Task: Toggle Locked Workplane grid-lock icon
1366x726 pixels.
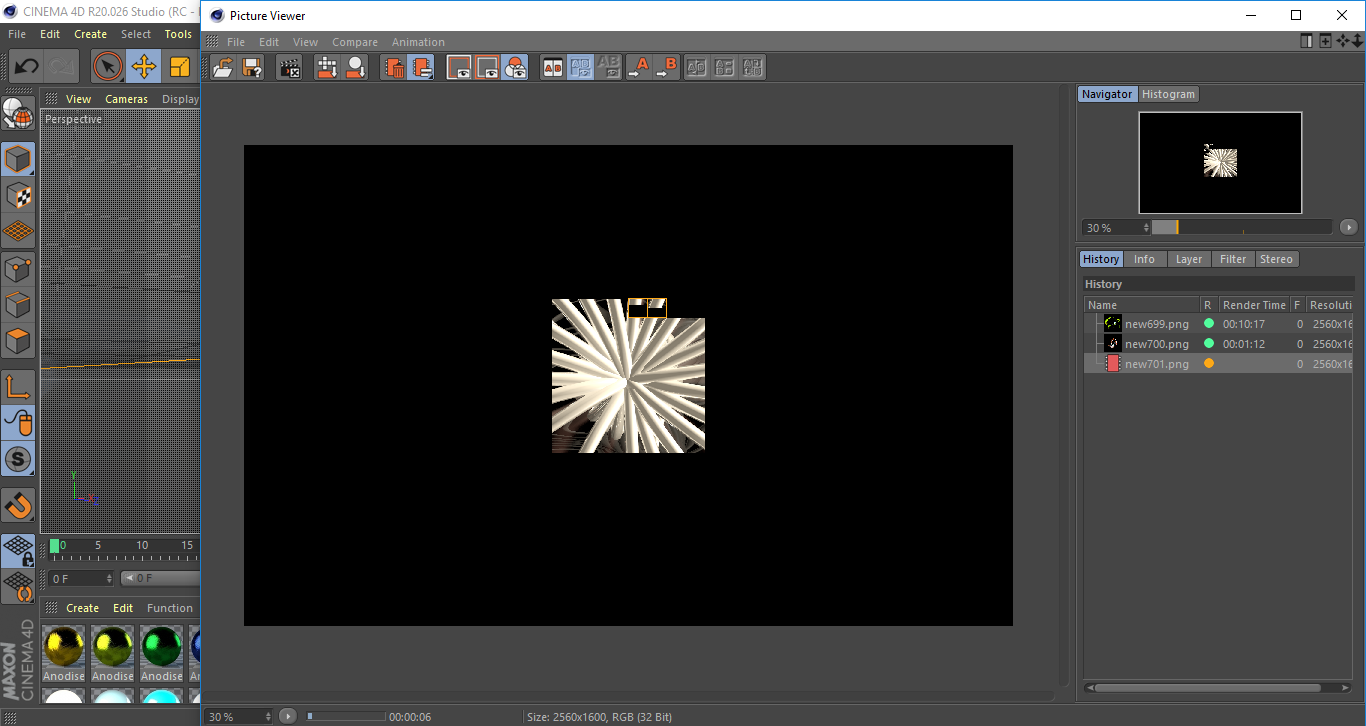Action: point(18,550)
